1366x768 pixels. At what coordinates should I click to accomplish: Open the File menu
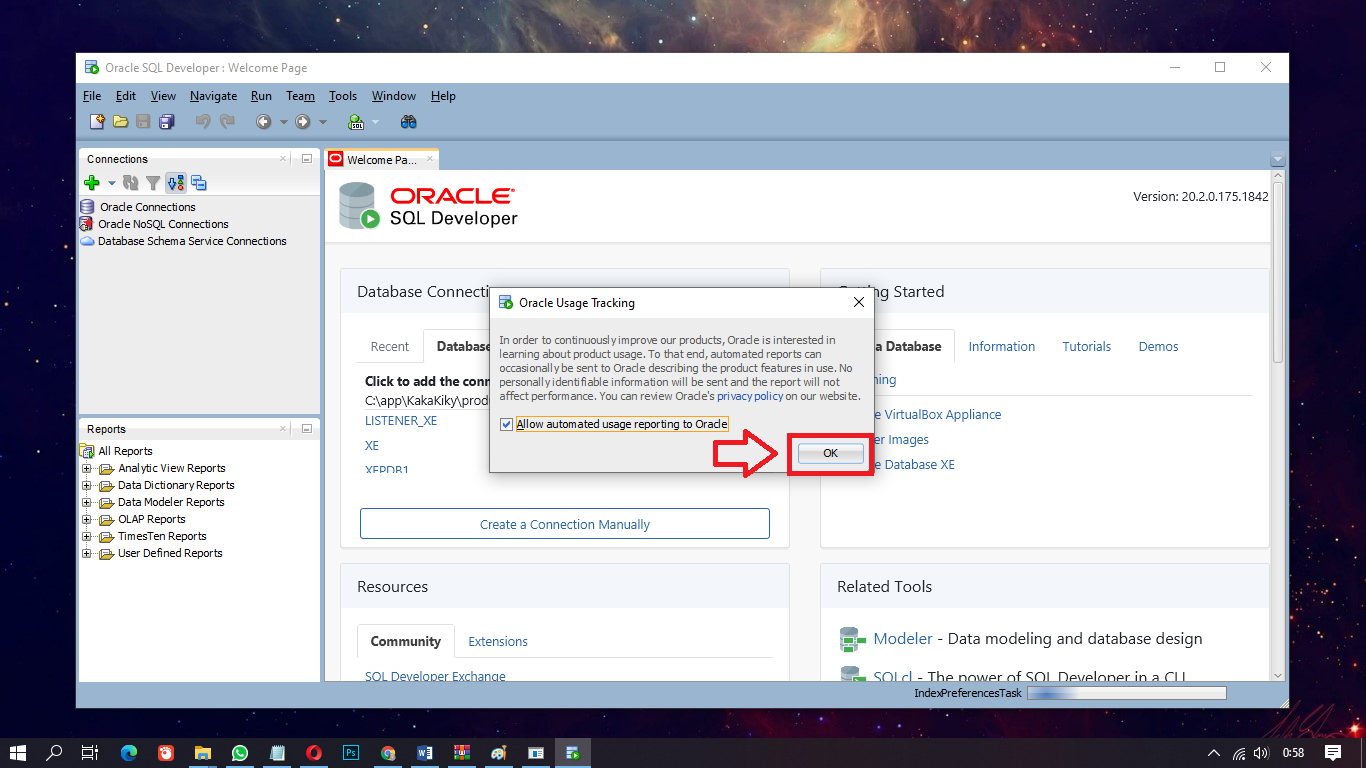pyautogui.click(x=92, y=96)
